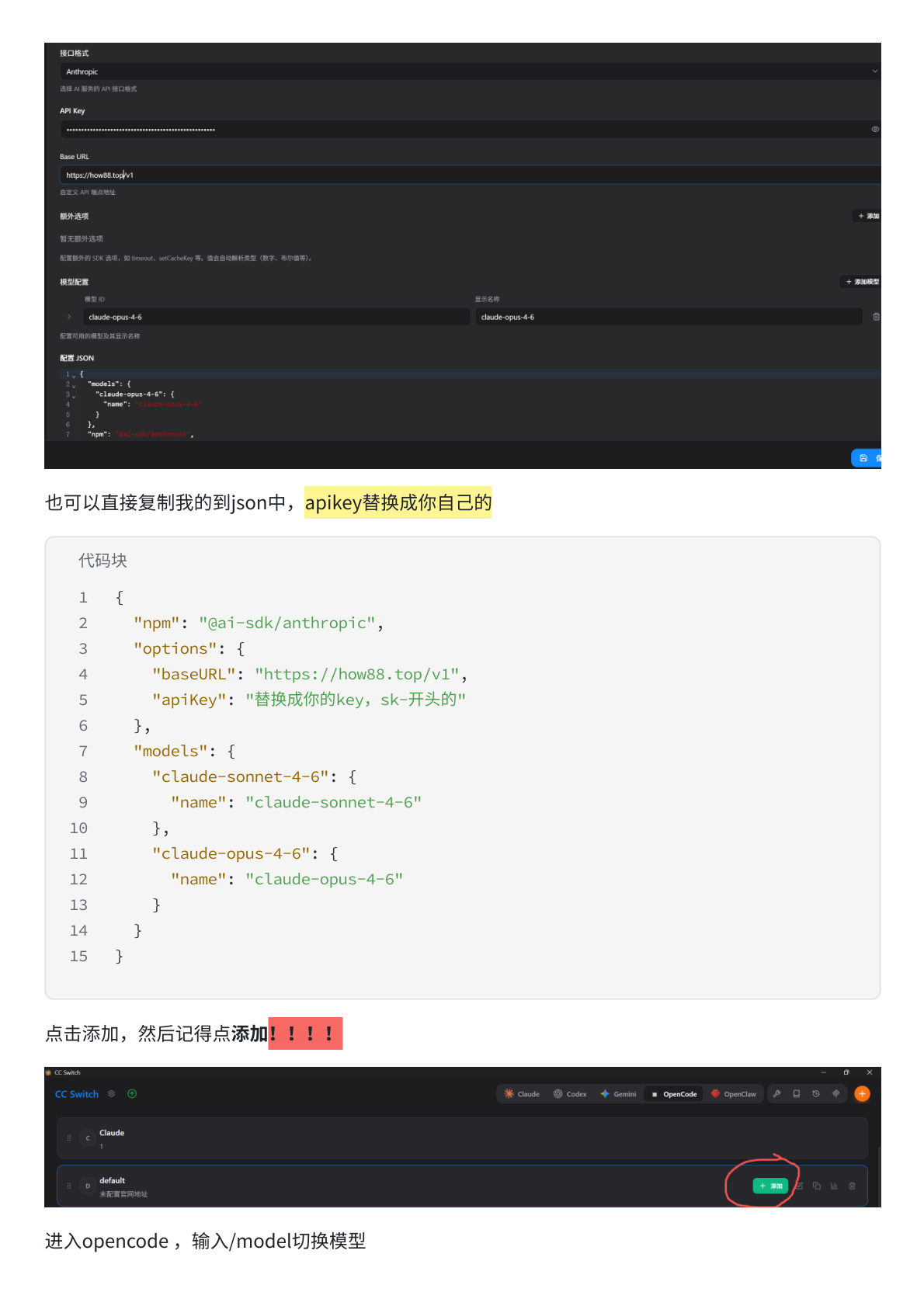Viewport: 924px width, 1306px height.
Task: Click the highlighted text apikey替换成你自己的
Action: 398,502
